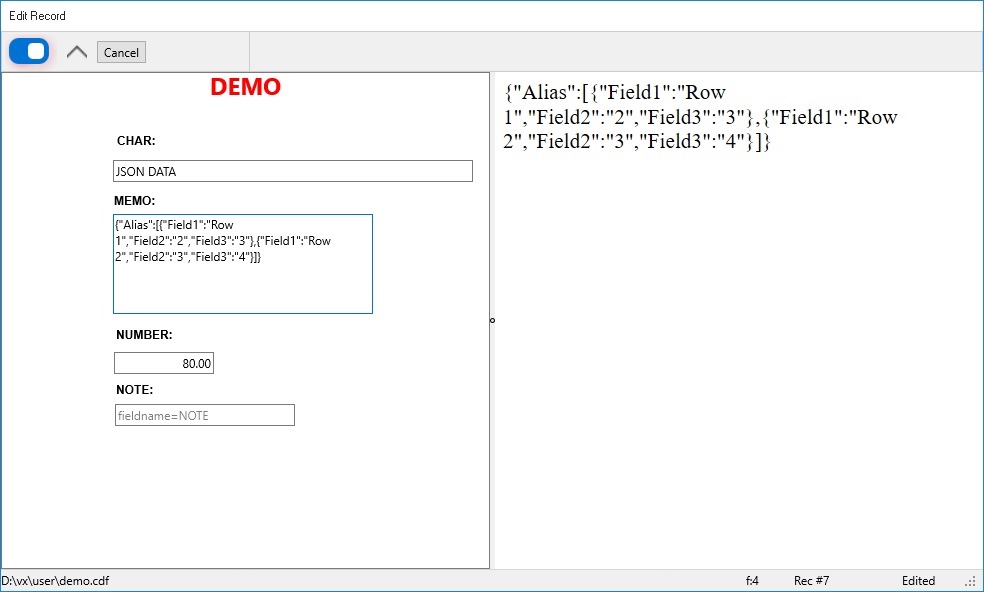Click the NOTE label above its field
Image resolution: width=984 pixels, height=592 pixels.
tap(131, 392)
